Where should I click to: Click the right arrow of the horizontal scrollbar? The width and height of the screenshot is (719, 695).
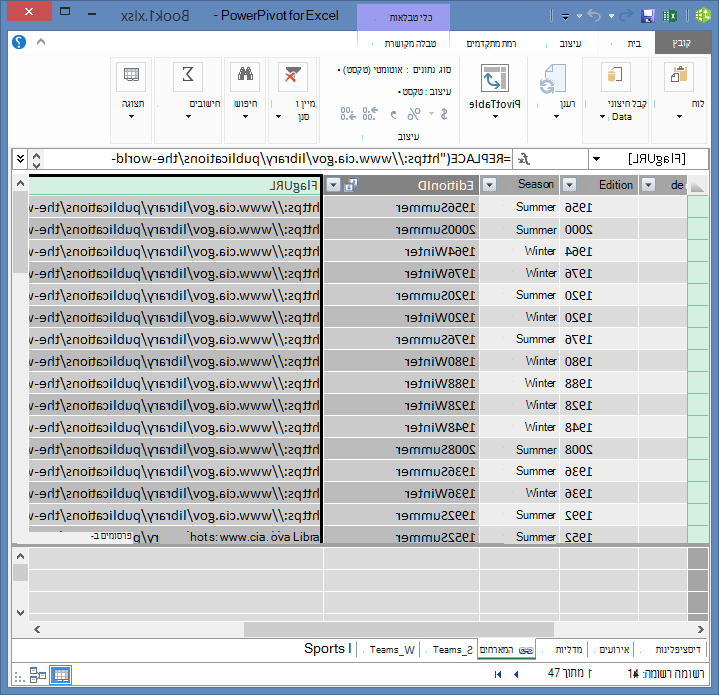click(x=701, y=629)
